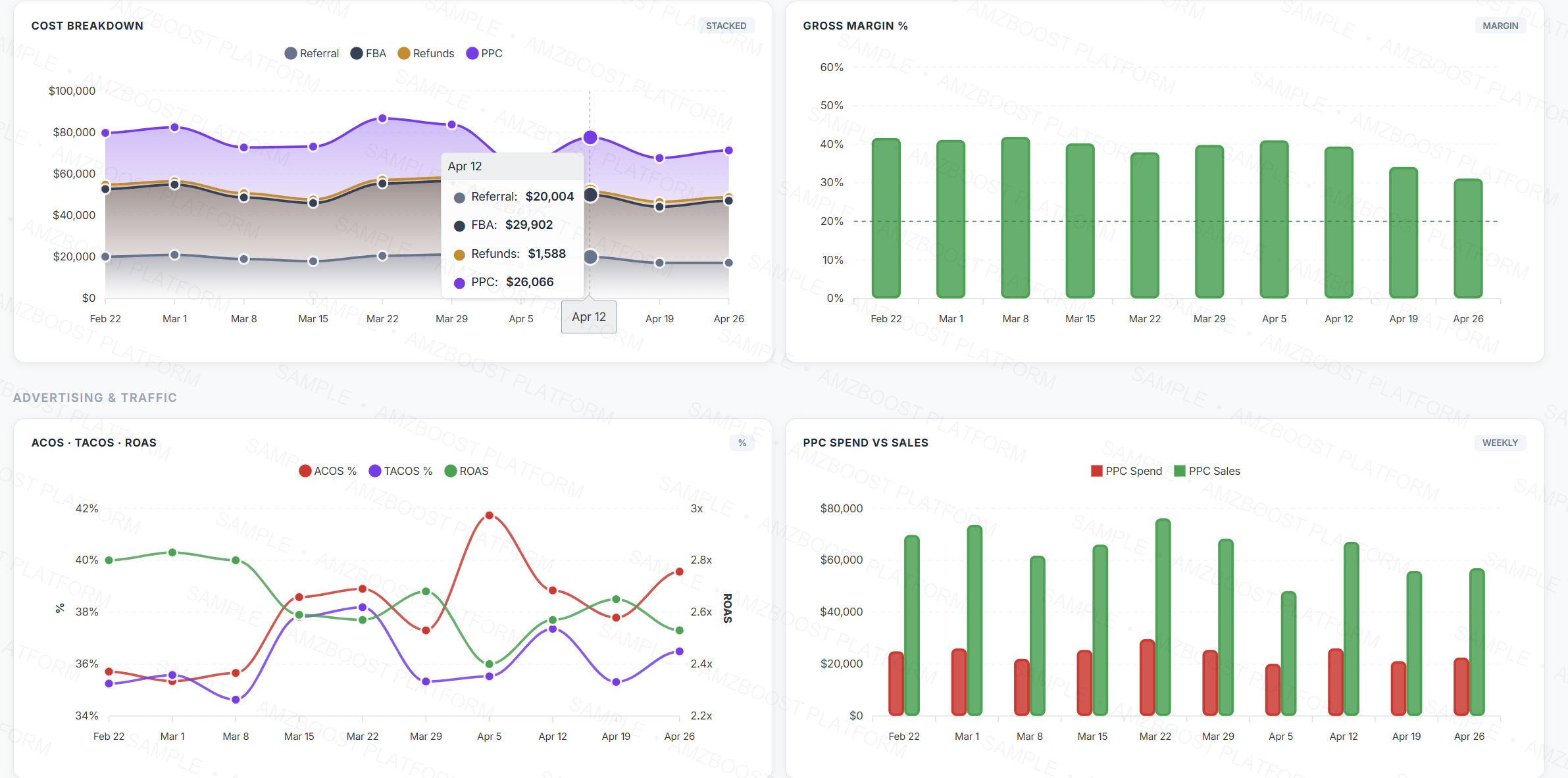The image size is (1568, 778).
Task: Click the ACOS peak point at Apr 5
Action: click(489, 516)
